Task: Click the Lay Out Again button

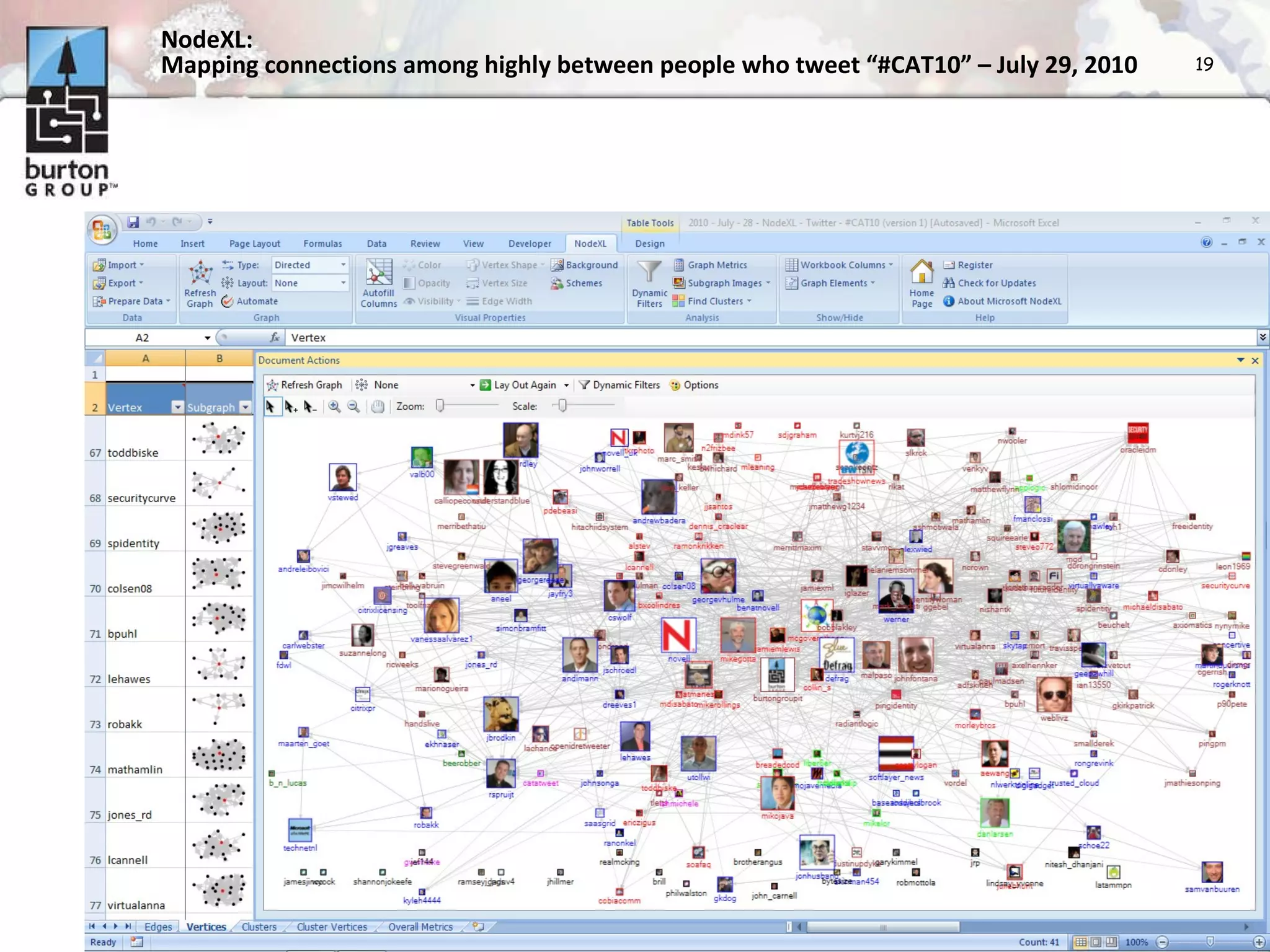Action: 518,385
